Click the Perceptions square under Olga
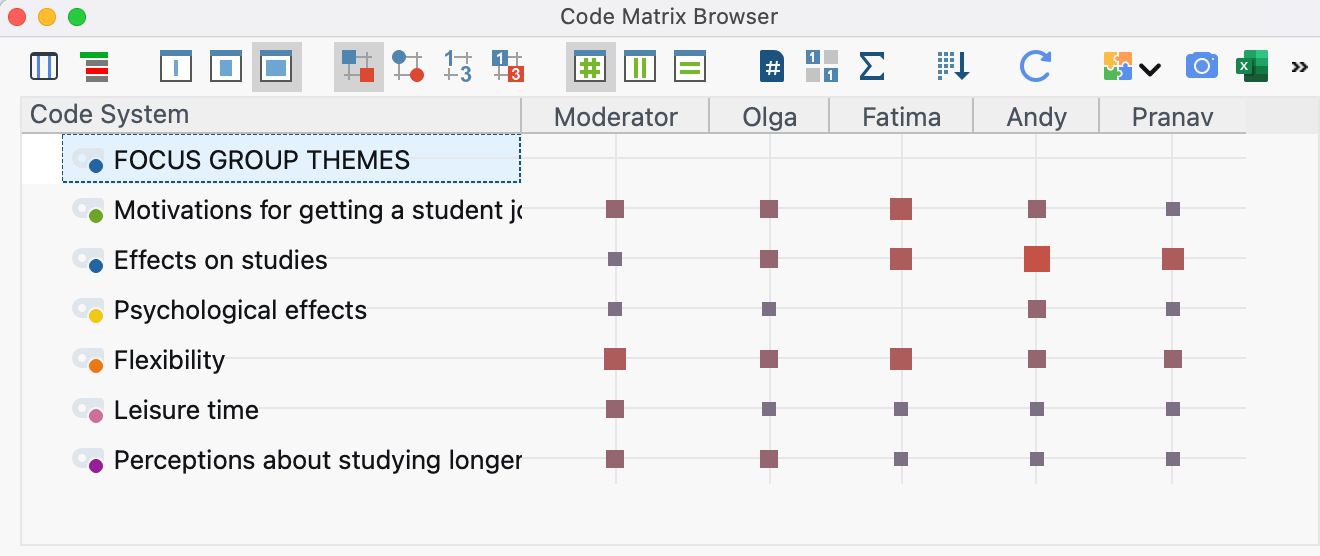The height and width of the screenshot is (556, 1320). [769, 459]
